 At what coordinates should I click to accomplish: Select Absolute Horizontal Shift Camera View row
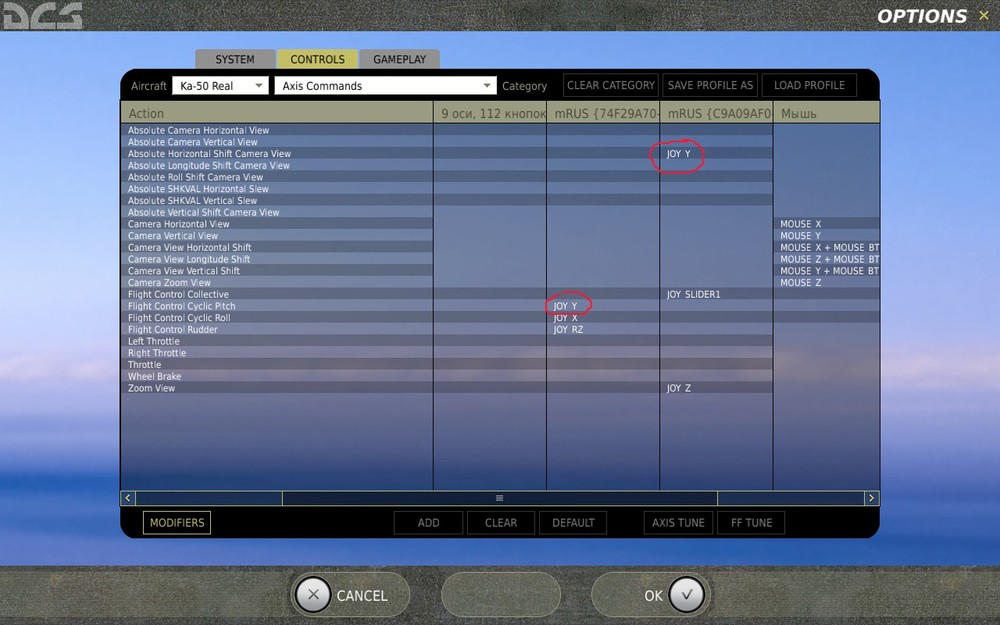coord(277,154)
